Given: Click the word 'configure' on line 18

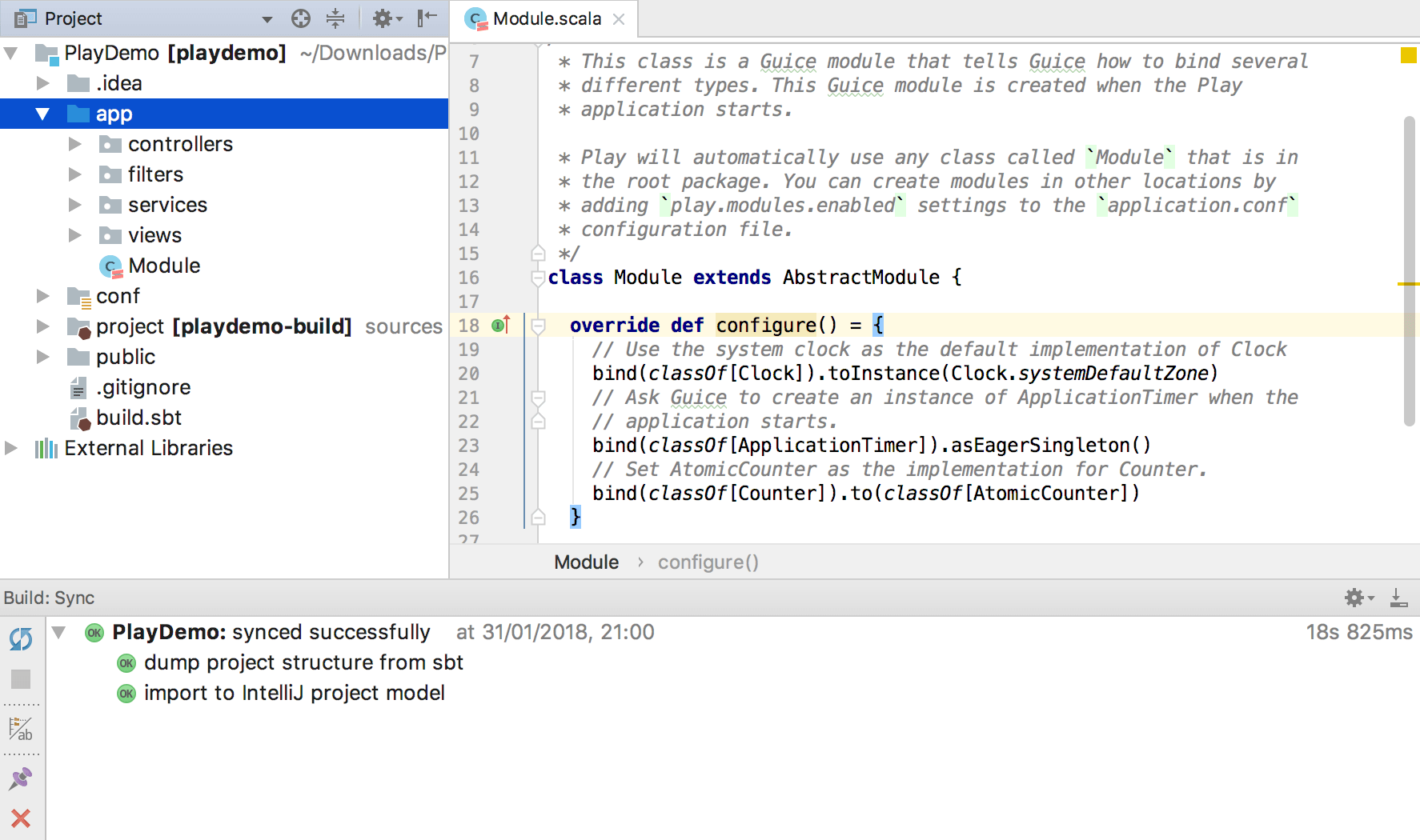Looking at the screenshot, I should (x=766, y=325).
